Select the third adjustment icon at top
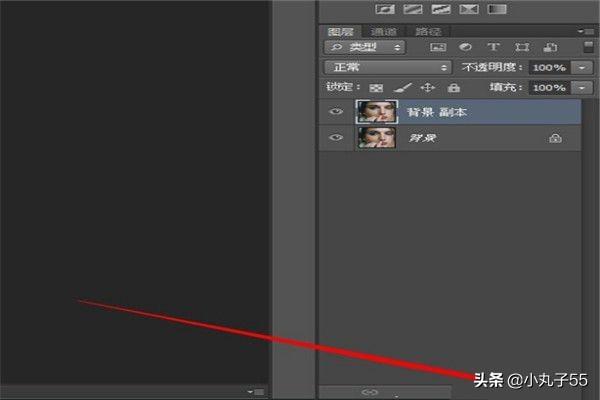 point(441,9)
